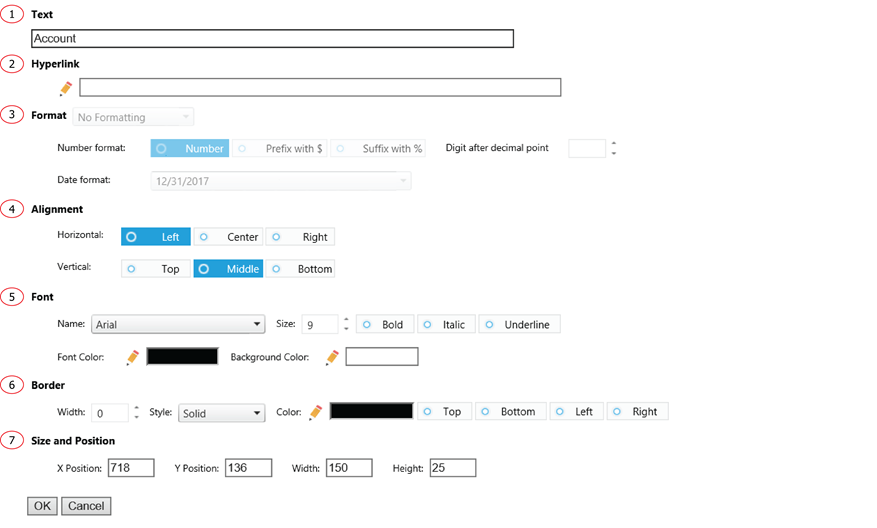Open the font Name Arial dropdown
The image size is (877, 528).
(178, 324)
